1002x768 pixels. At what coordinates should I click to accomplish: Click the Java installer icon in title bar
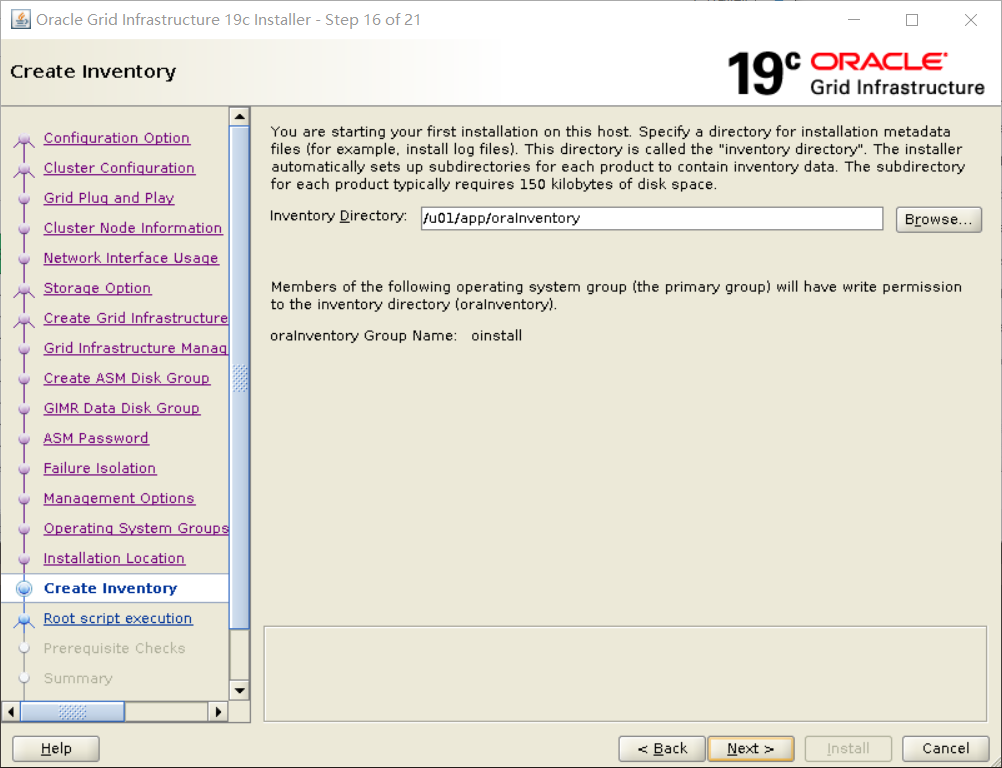[x=21, y=20]
